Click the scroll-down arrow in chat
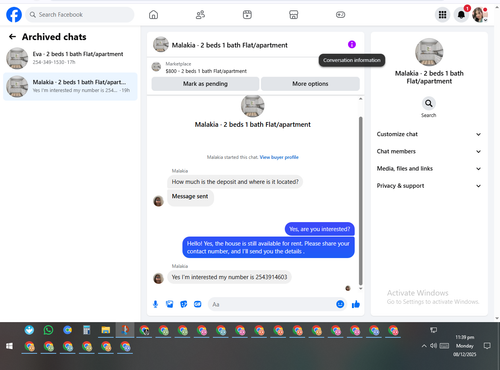Image resolution: width=500 pixels, height=370 pixels. click(x=360, y=288)
